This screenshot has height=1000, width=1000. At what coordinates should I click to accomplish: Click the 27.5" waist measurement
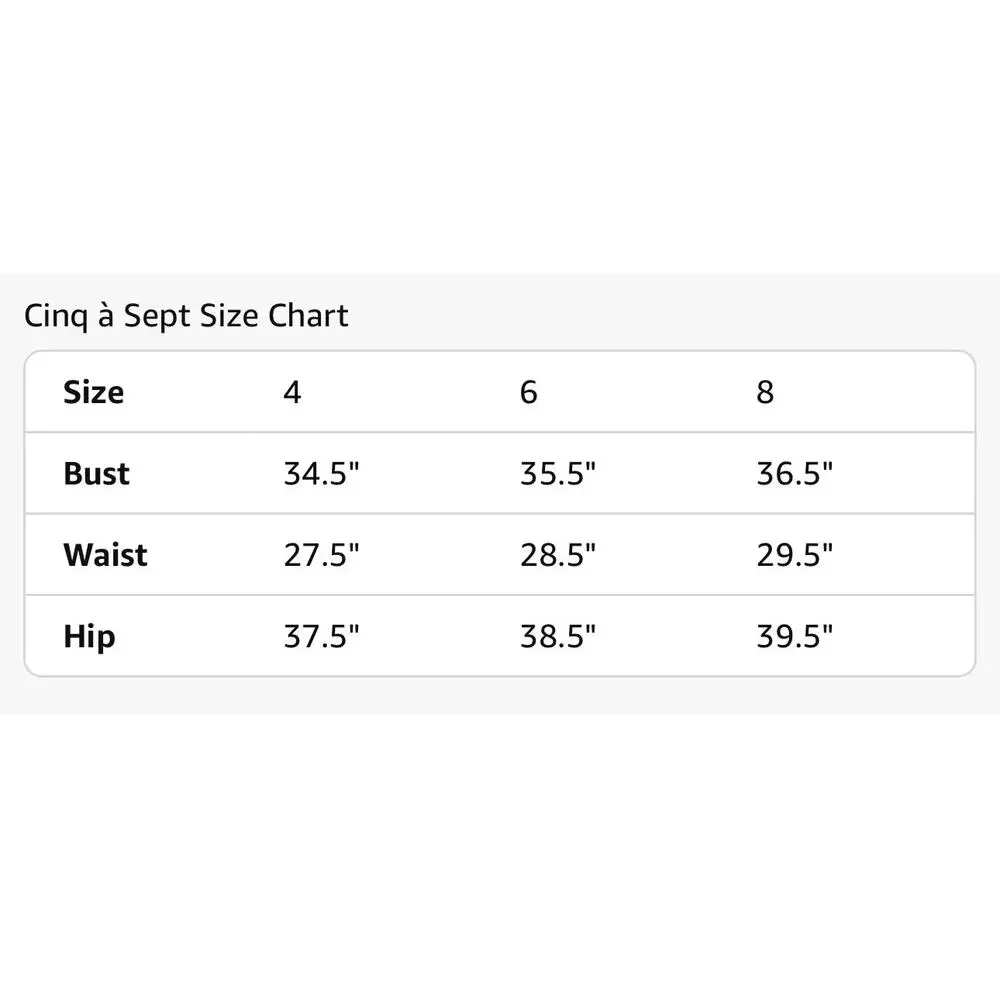click(321, 554)
